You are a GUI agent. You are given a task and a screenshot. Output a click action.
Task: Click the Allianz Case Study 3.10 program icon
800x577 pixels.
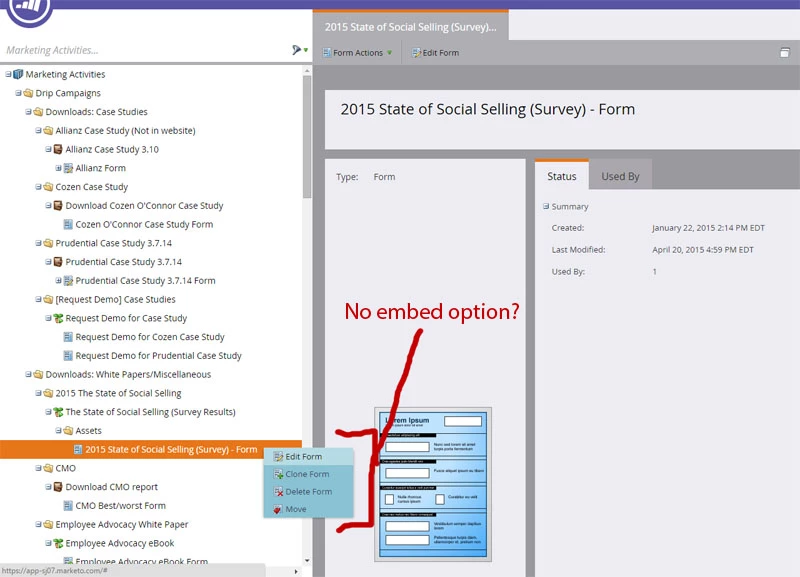tap(58, 149)
